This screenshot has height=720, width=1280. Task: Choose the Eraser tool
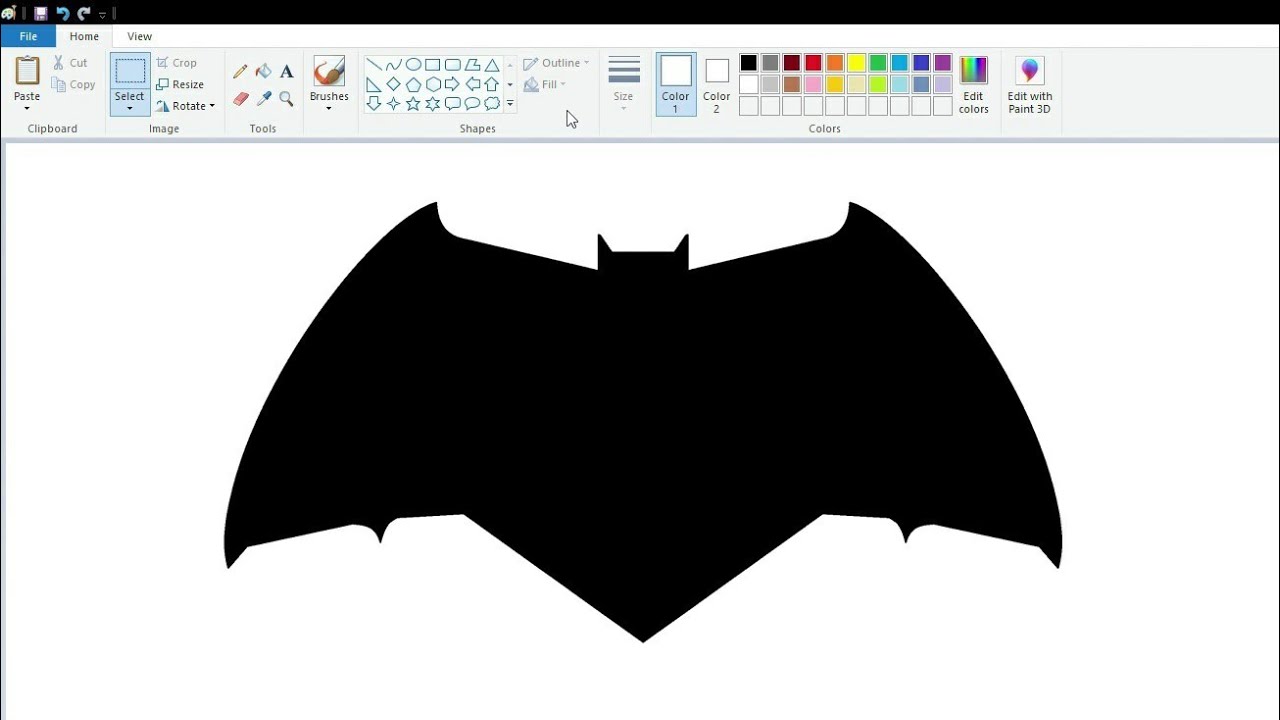pos(240,98)
